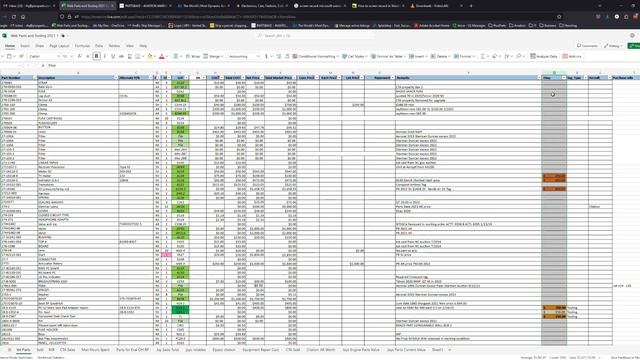Click the Excel app logo icon

[4, 36]
